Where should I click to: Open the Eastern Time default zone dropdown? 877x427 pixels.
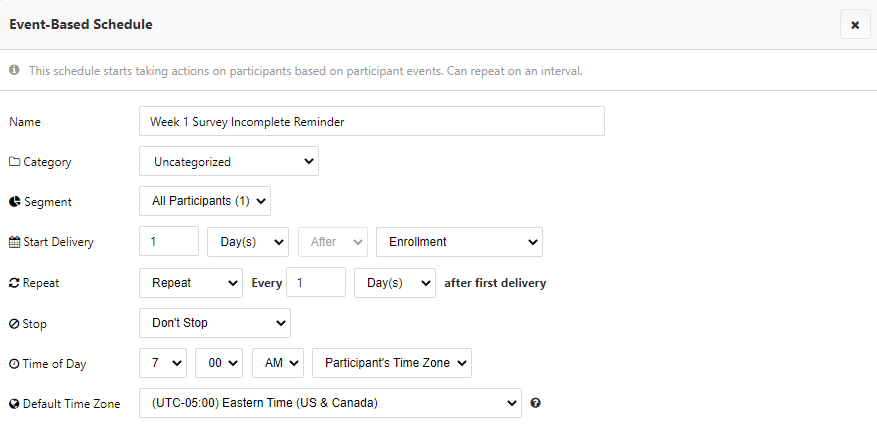(x=330, y=403)
